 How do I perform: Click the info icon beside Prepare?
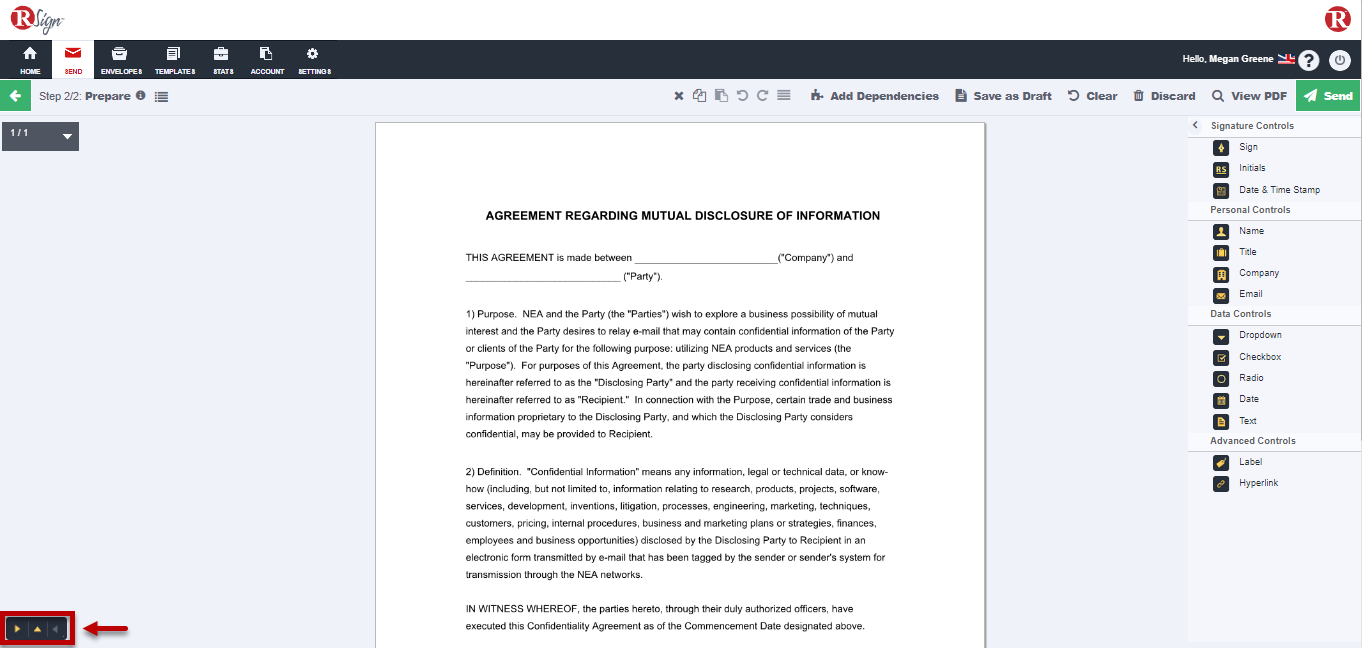[x=141, y=96]
